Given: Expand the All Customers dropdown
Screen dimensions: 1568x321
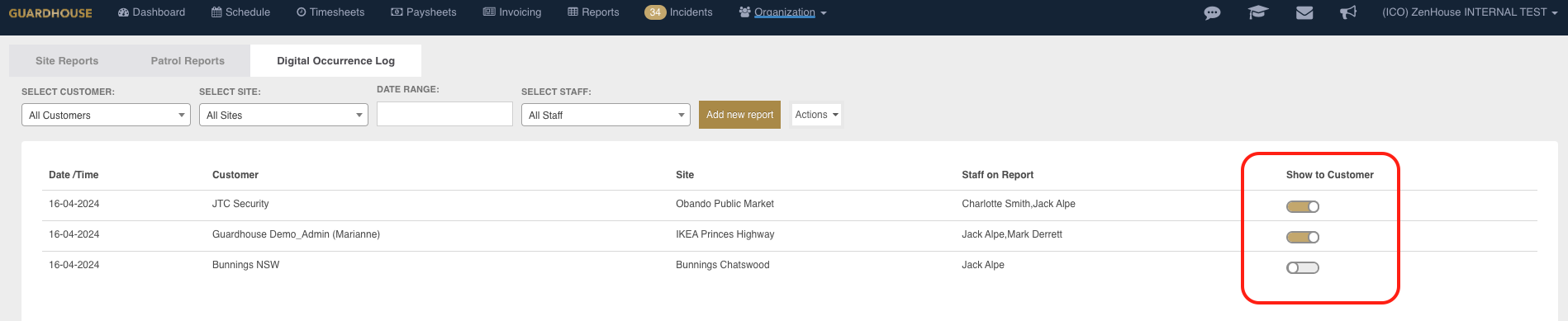Looking at the screenshot, I should (106, 115).
